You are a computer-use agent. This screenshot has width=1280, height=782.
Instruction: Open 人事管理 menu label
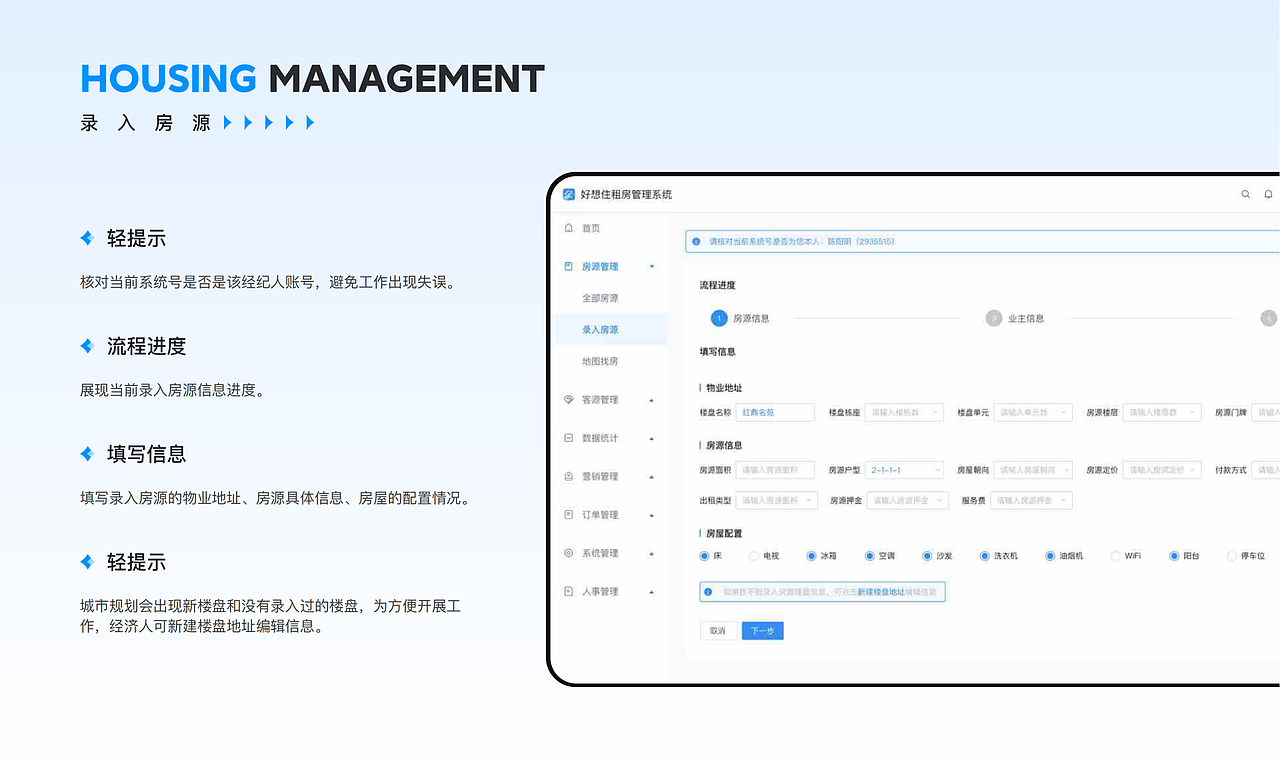pyautogui.click(x=600, y=592)
